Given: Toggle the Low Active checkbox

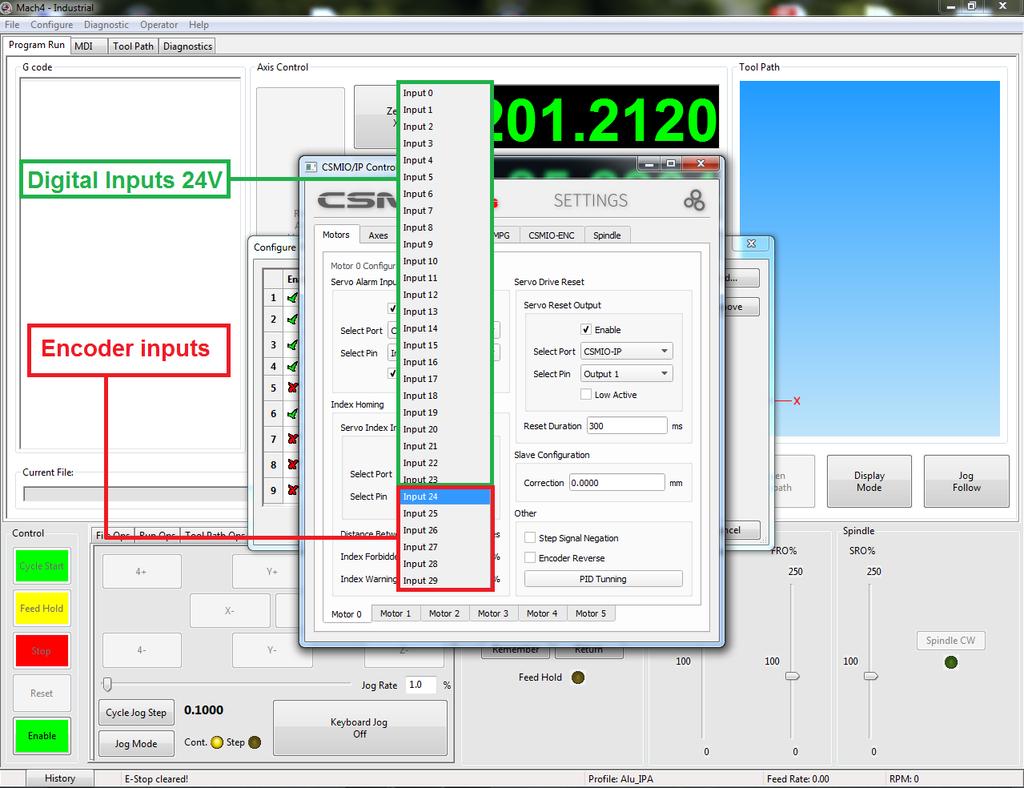Looking at the screenshot, I should [586, 394].
